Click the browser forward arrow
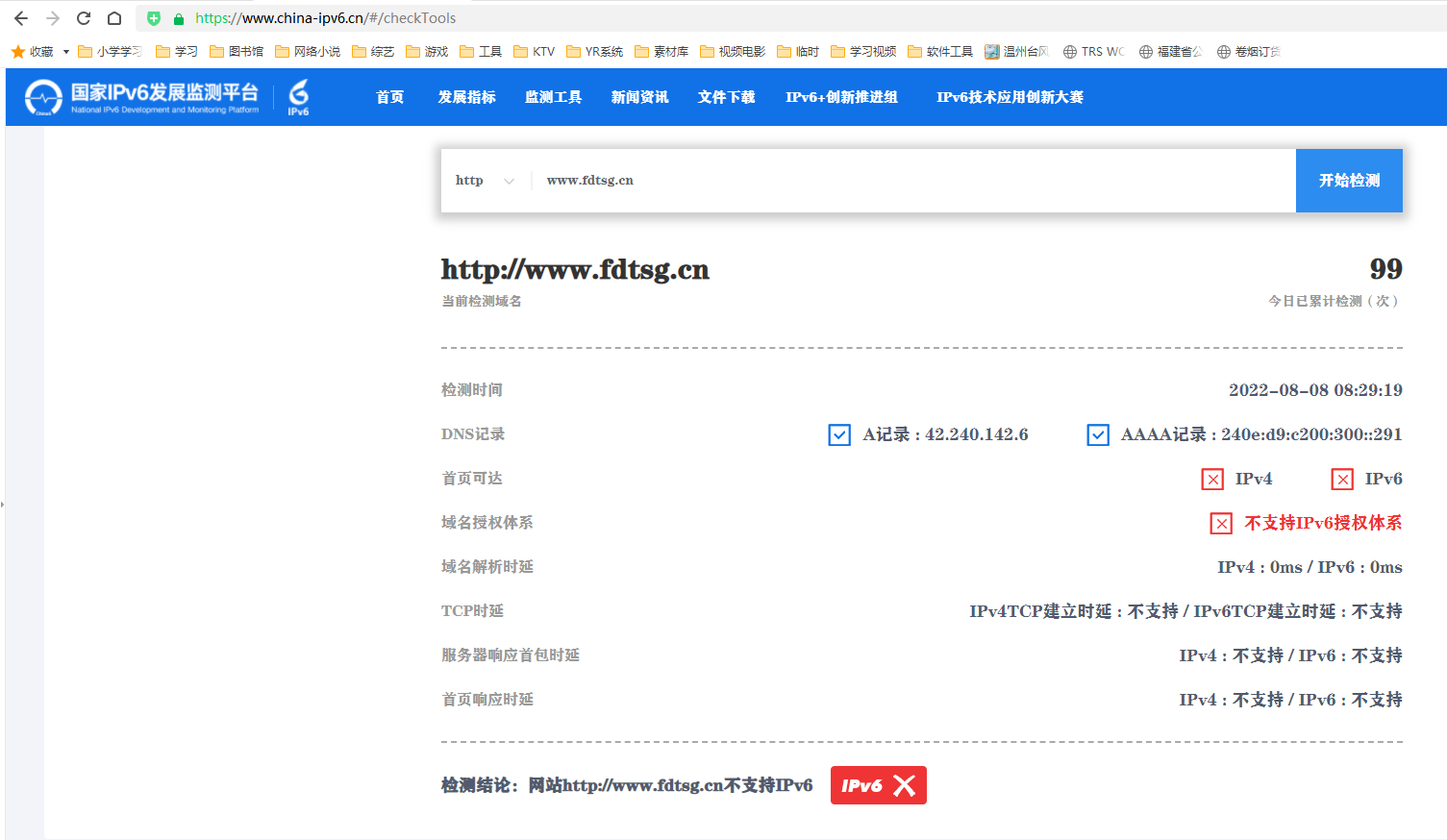 (53, 18)
